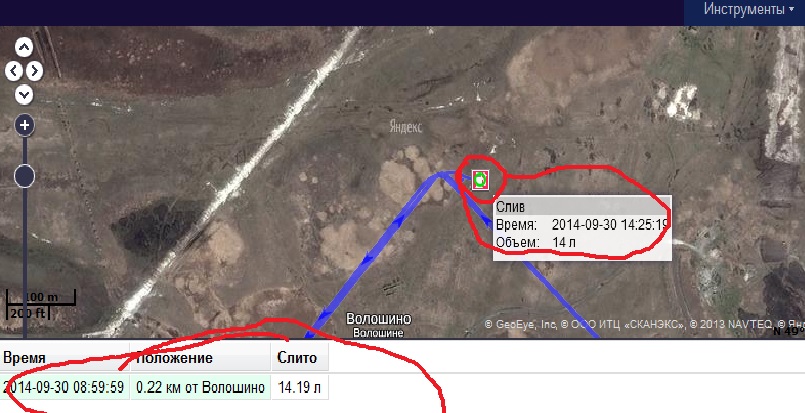This screenshot has width=805, height=413.
Task: Pan the map down with arrow button
Action: click(x=24, y=95)
